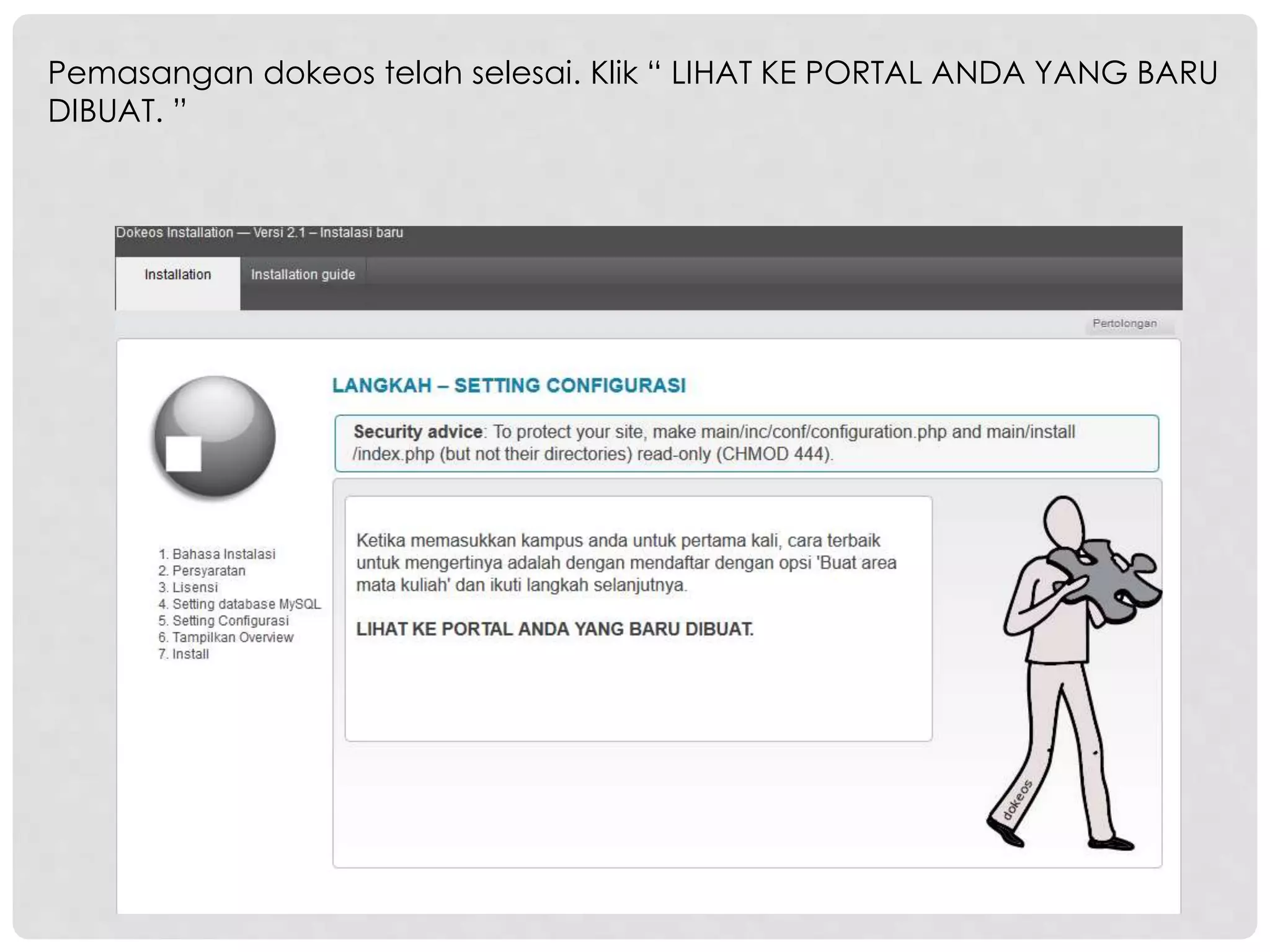Click the grey sphere installation logo
Image resolution: width=1270 pixels, height=952 pixels.
tap(214, 437)
